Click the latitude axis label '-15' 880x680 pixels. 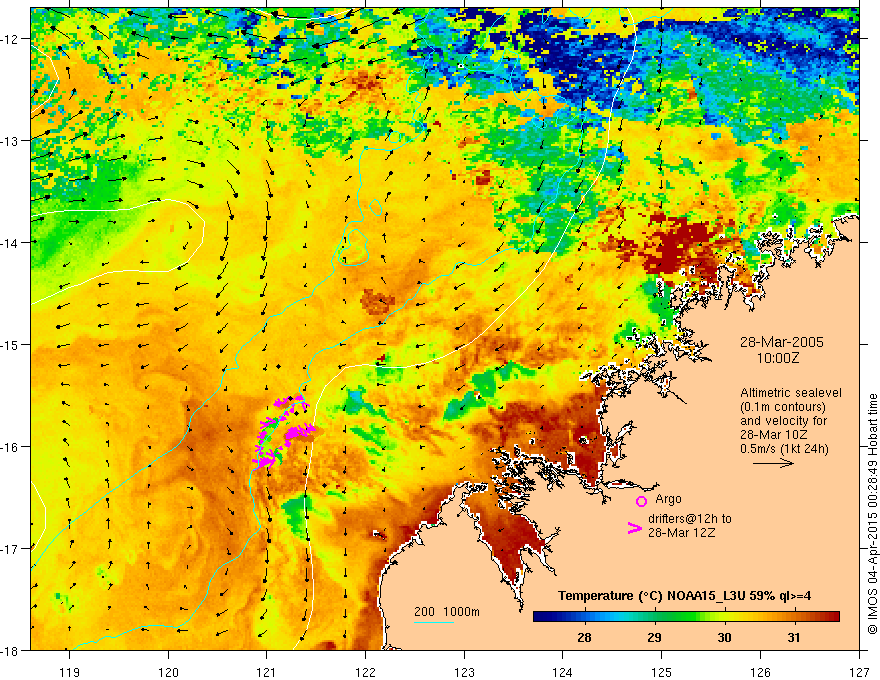tap(11, 344)
